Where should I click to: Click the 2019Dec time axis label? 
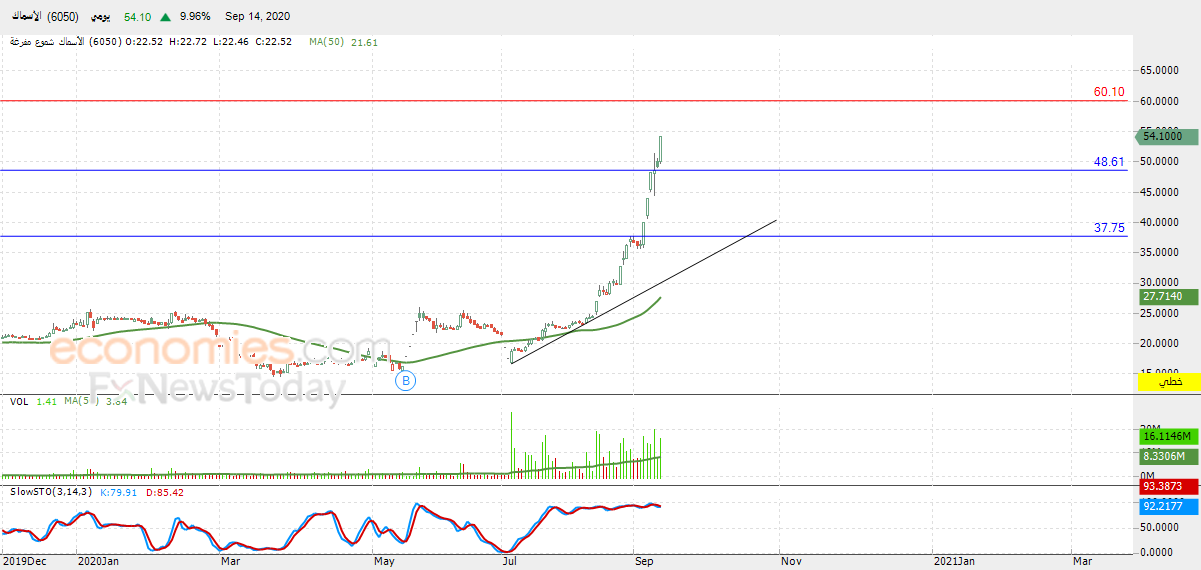pos(23,562)
